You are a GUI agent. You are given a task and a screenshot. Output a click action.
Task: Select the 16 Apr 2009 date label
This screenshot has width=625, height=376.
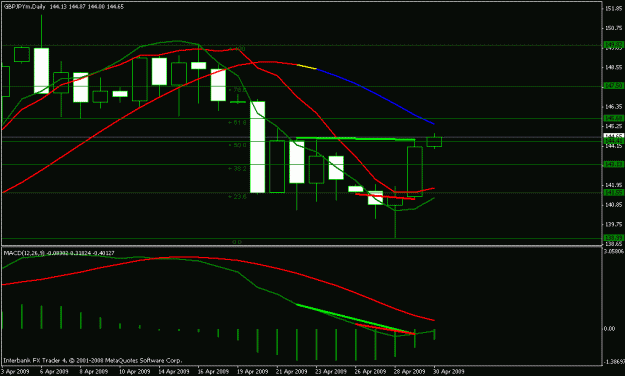coord(213,372)
